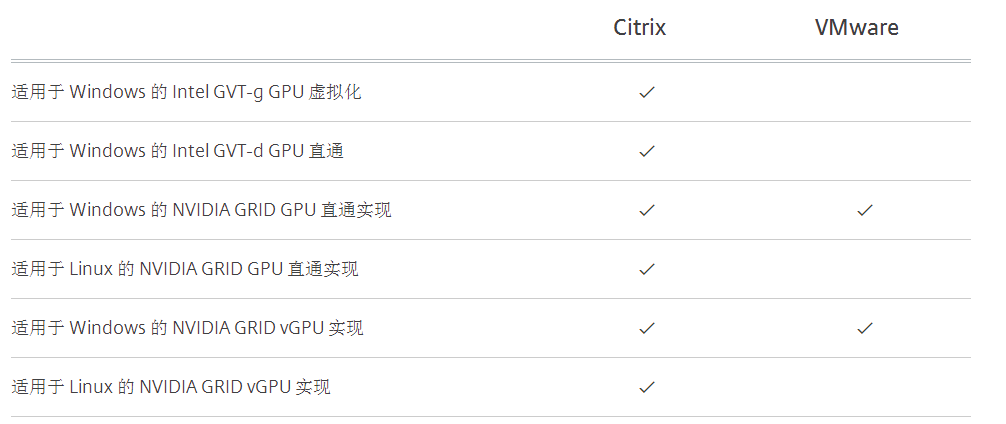The width and height of the screenshot is (1006, 424).
Task: Click Citrix checkmark for Linux NVIDIA GRID vGPU row
Action: (x=646, y=387)
